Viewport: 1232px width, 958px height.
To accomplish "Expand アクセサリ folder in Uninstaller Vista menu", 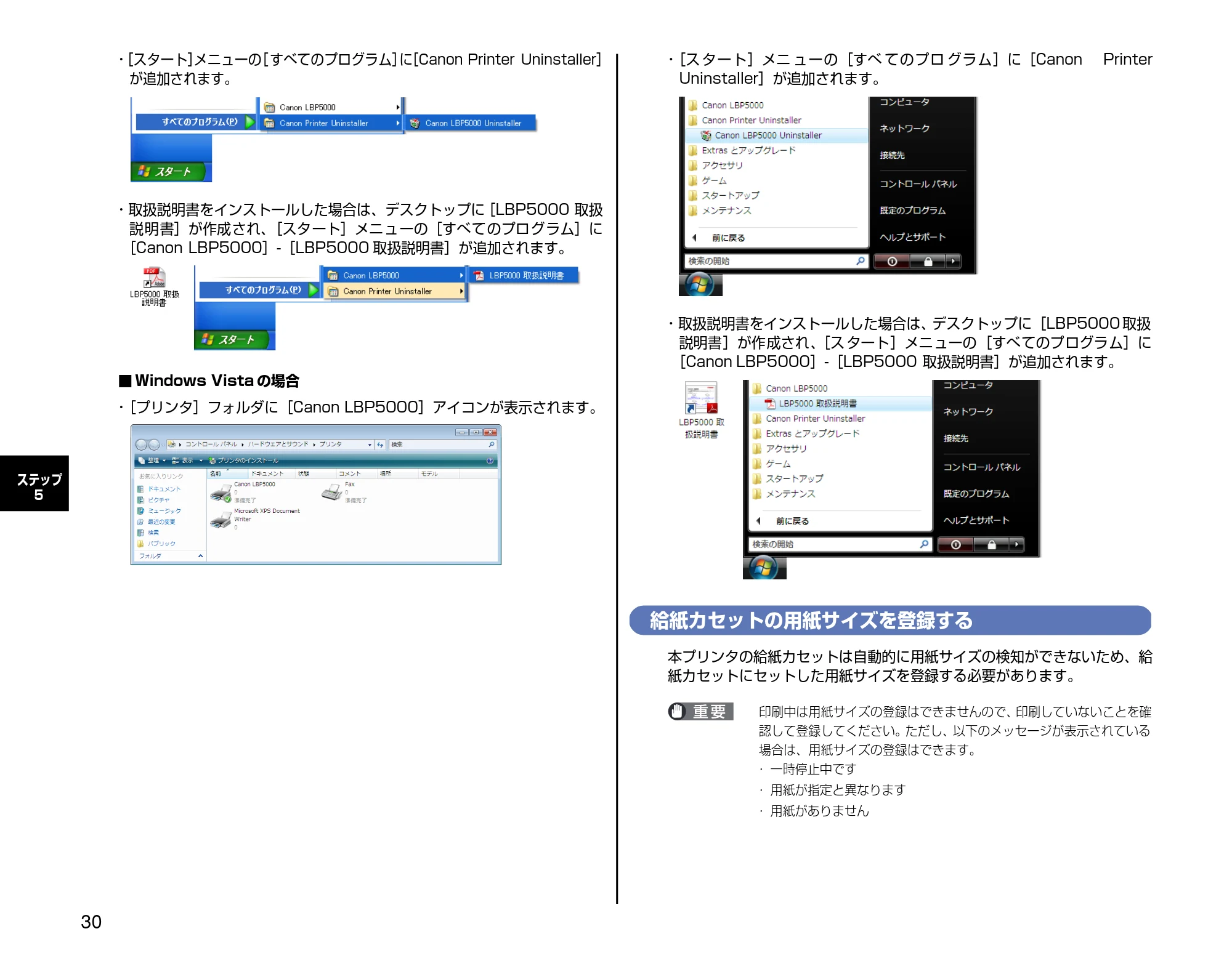I will [715, 165].
